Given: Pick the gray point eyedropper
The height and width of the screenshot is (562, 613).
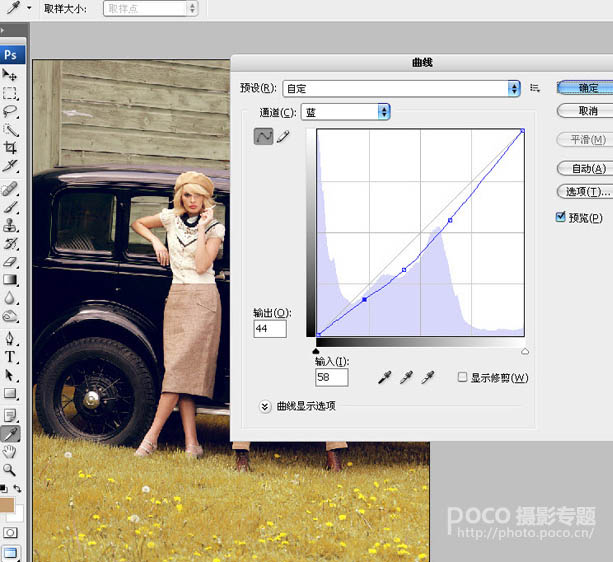Looking at the screenshot, I should point(406,377).
